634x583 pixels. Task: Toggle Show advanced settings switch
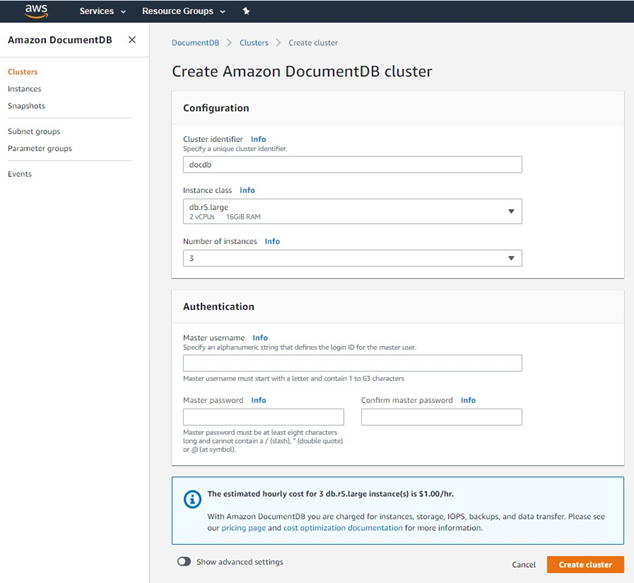(184, 562)
